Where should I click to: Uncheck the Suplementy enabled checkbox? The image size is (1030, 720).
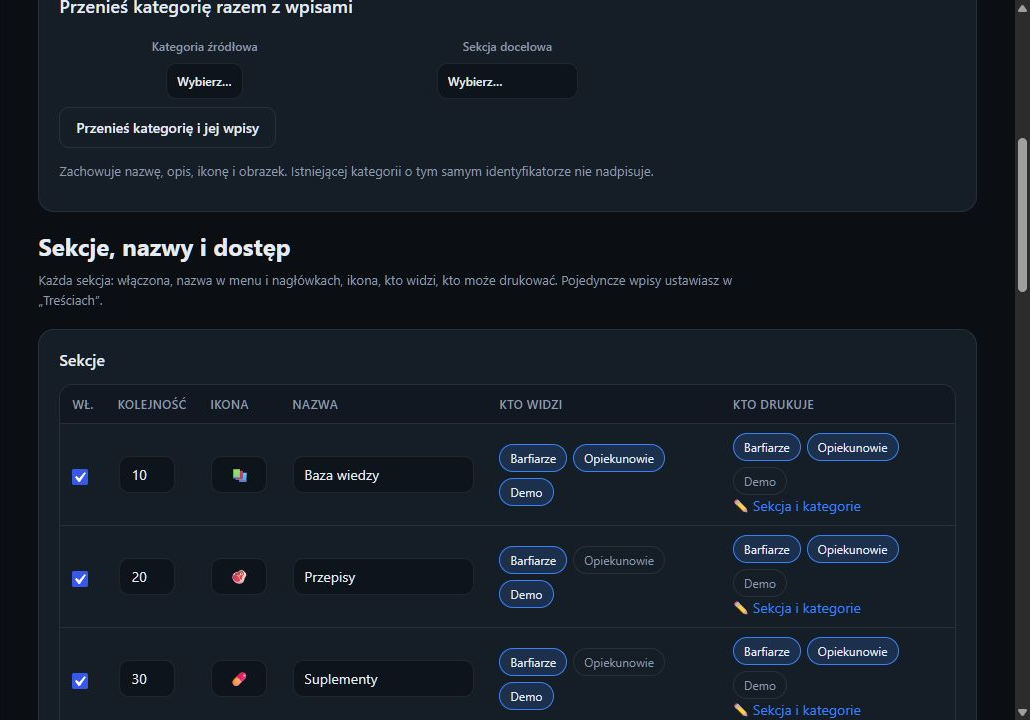pos(80,681)
